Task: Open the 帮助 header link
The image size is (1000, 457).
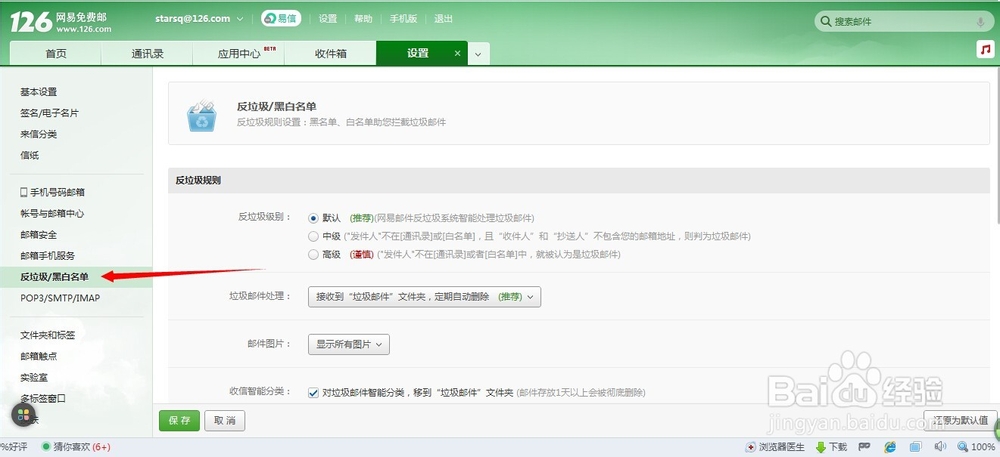Action: click(x=364, y=18)
